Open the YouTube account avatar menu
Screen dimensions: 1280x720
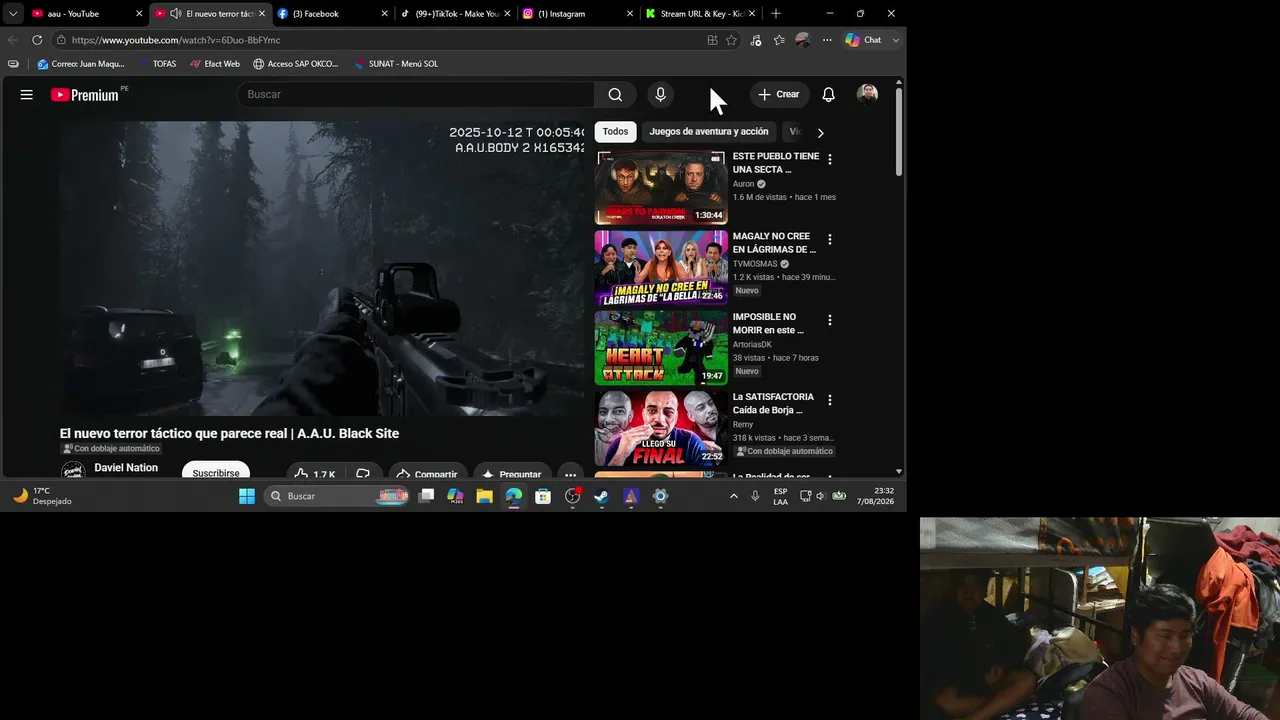867,94
